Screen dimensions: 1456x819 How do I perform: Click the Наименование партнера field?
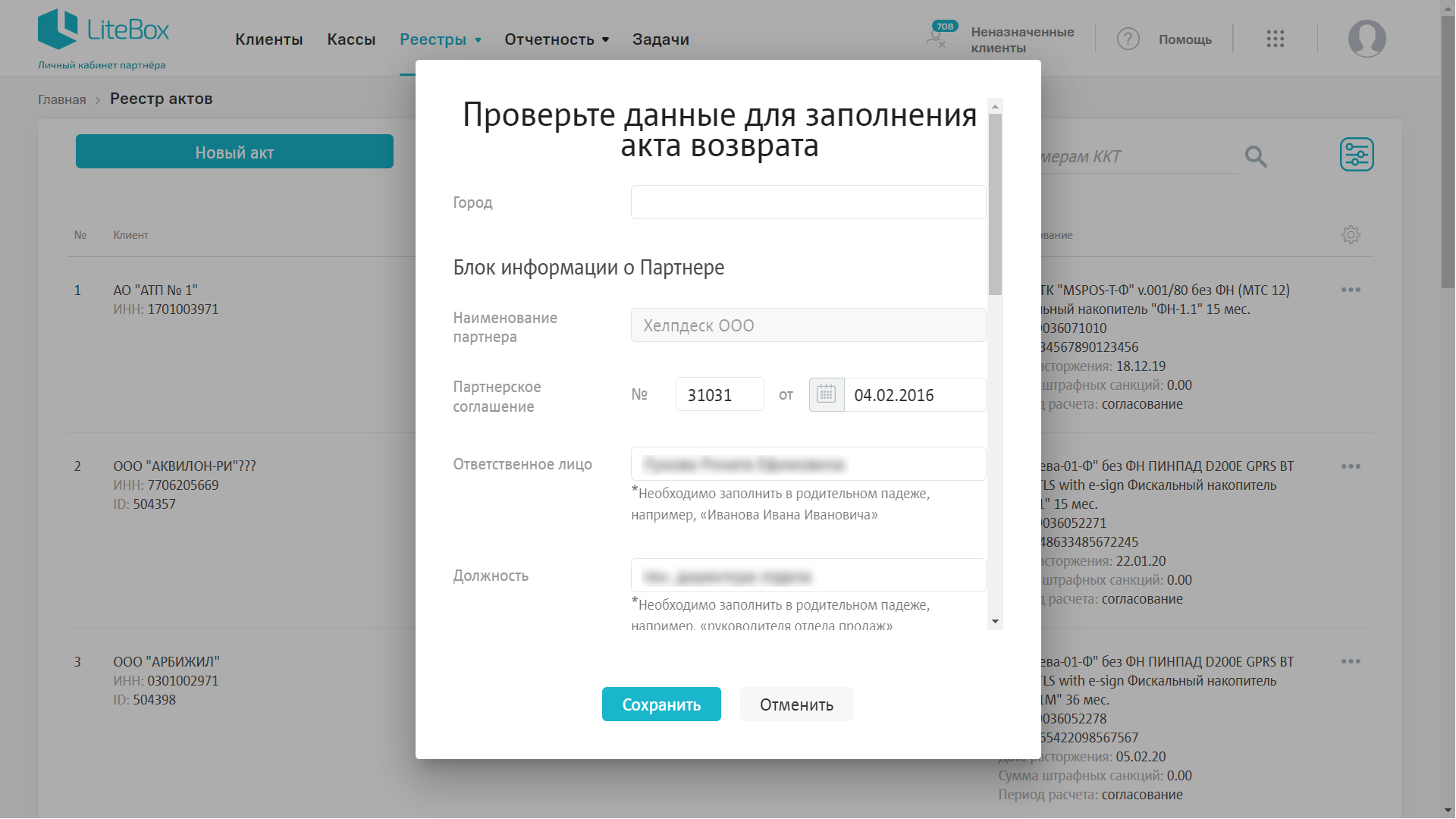[808, 325]
